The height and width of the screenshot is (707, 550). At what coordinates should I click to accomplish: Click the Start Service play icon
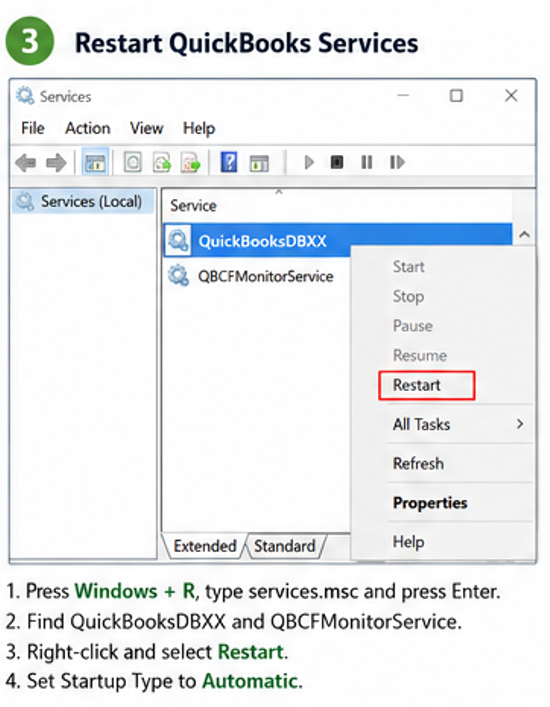[x=309, y=162]
